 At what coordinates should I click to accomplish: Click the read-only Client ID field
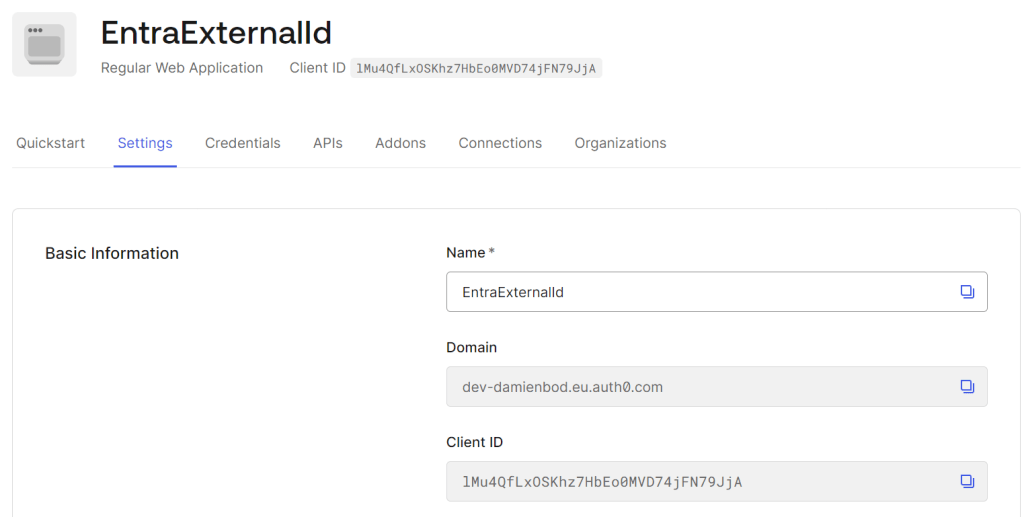pos(700,482)
